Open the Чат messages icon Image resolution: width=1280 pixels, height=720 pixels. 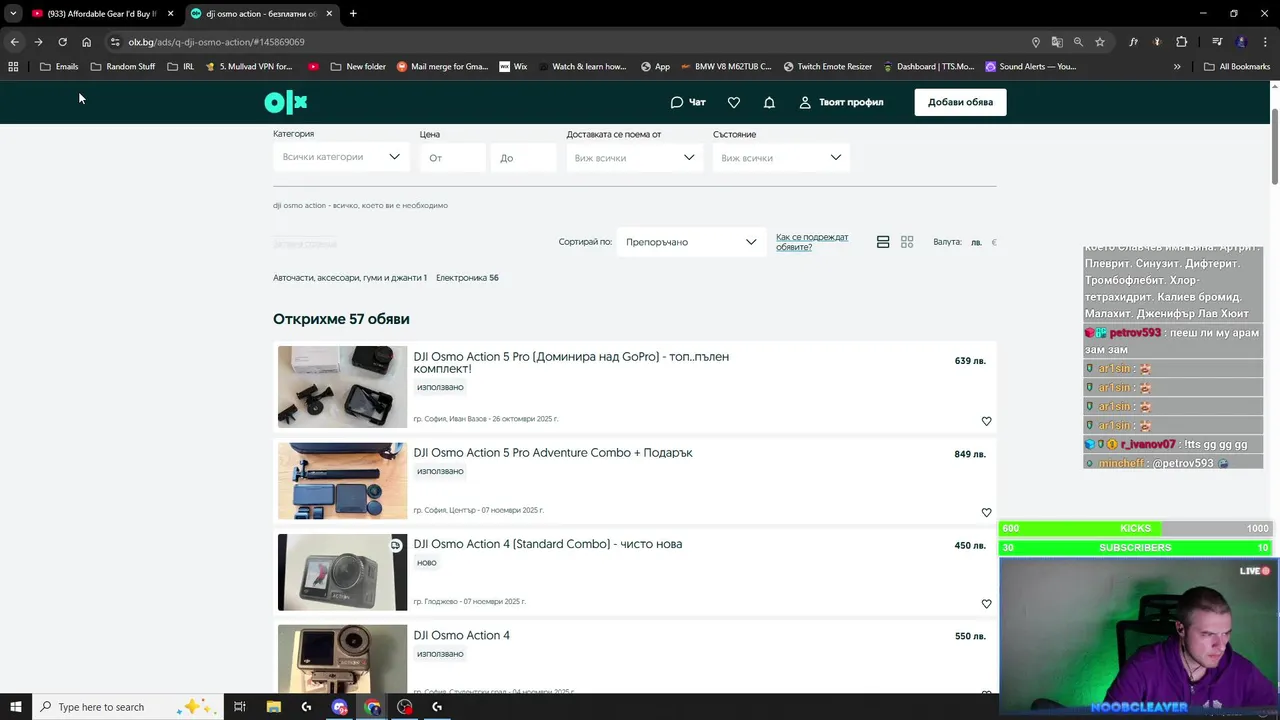tap(688, 102)
